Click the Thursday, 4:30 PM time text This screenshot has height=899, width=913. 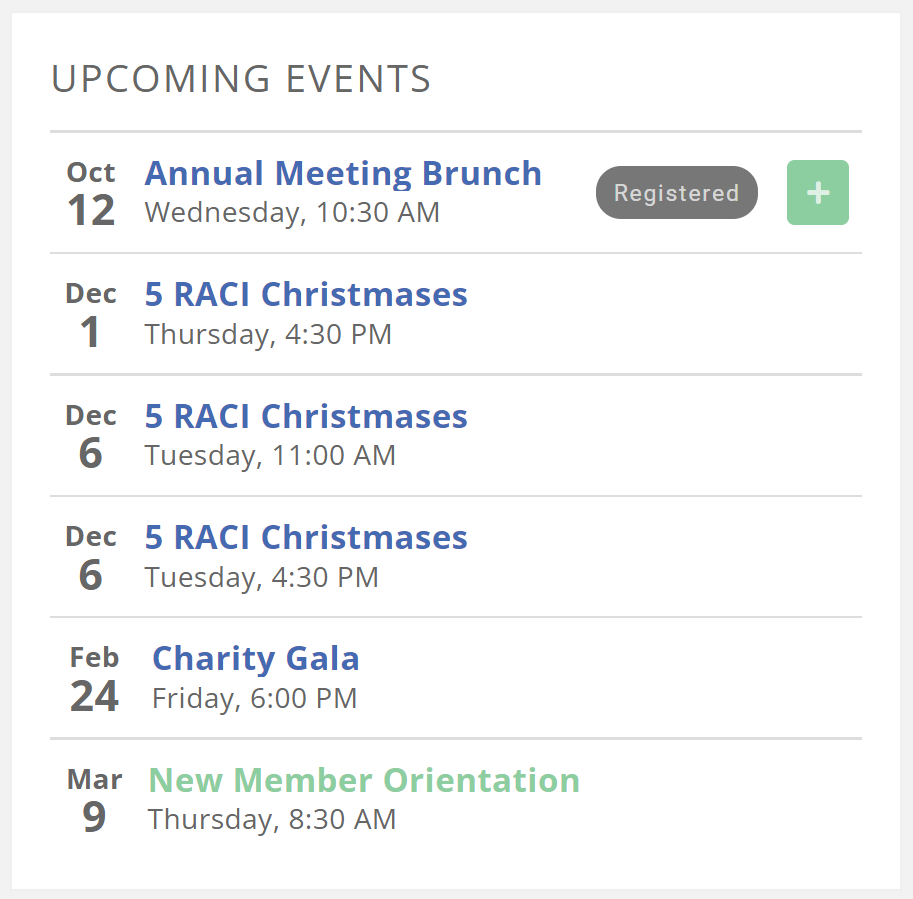pyautogui.click(x=268, y=334)
